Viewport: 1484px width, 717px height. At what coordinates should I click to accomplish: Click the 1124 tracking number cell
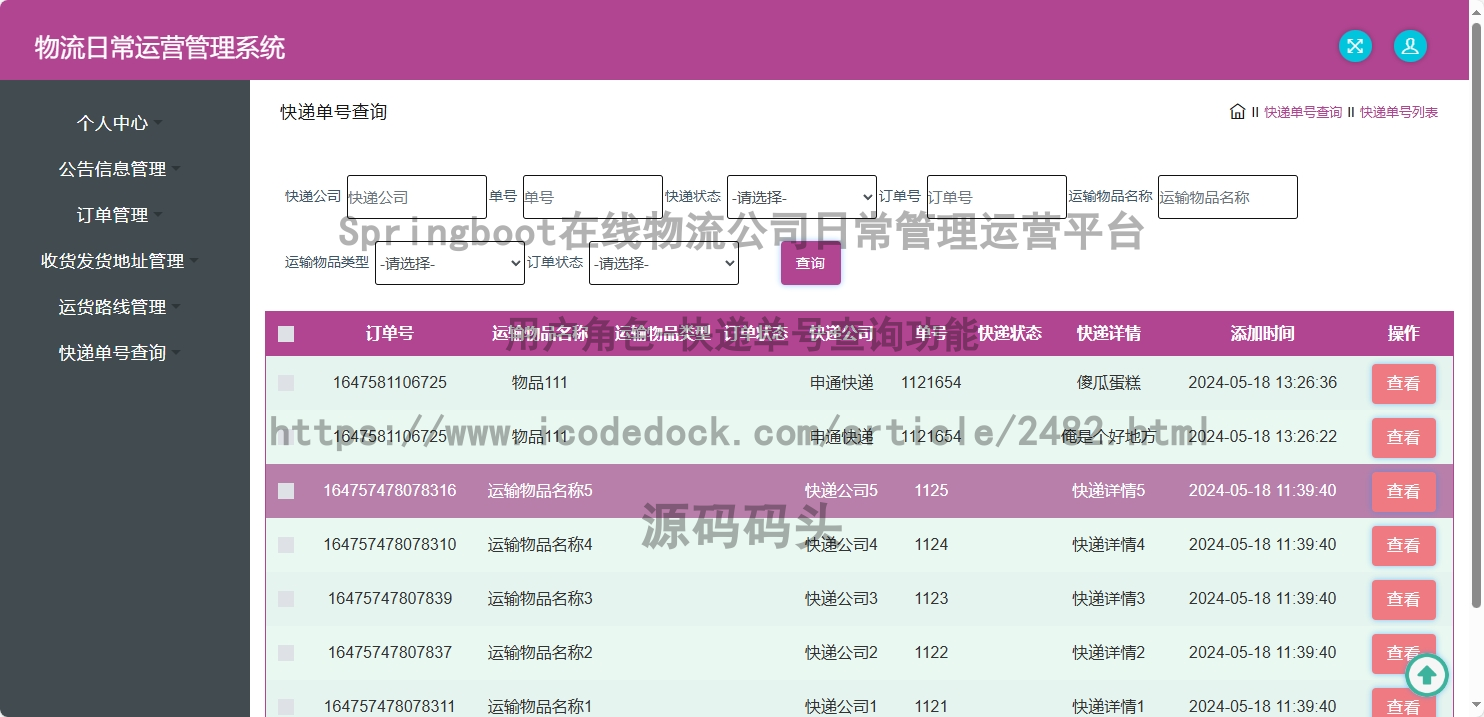[x=931, y=545]
